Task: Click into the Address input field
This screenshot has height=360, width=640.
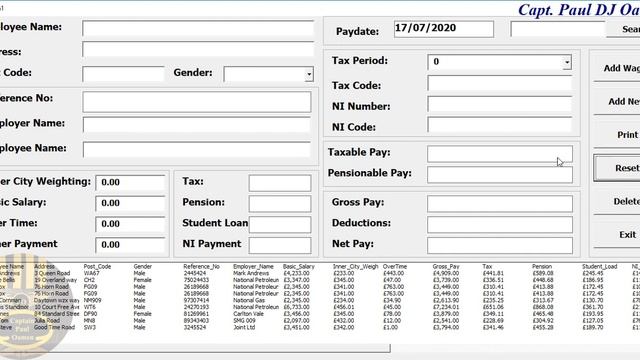Action: coord(198,49)
